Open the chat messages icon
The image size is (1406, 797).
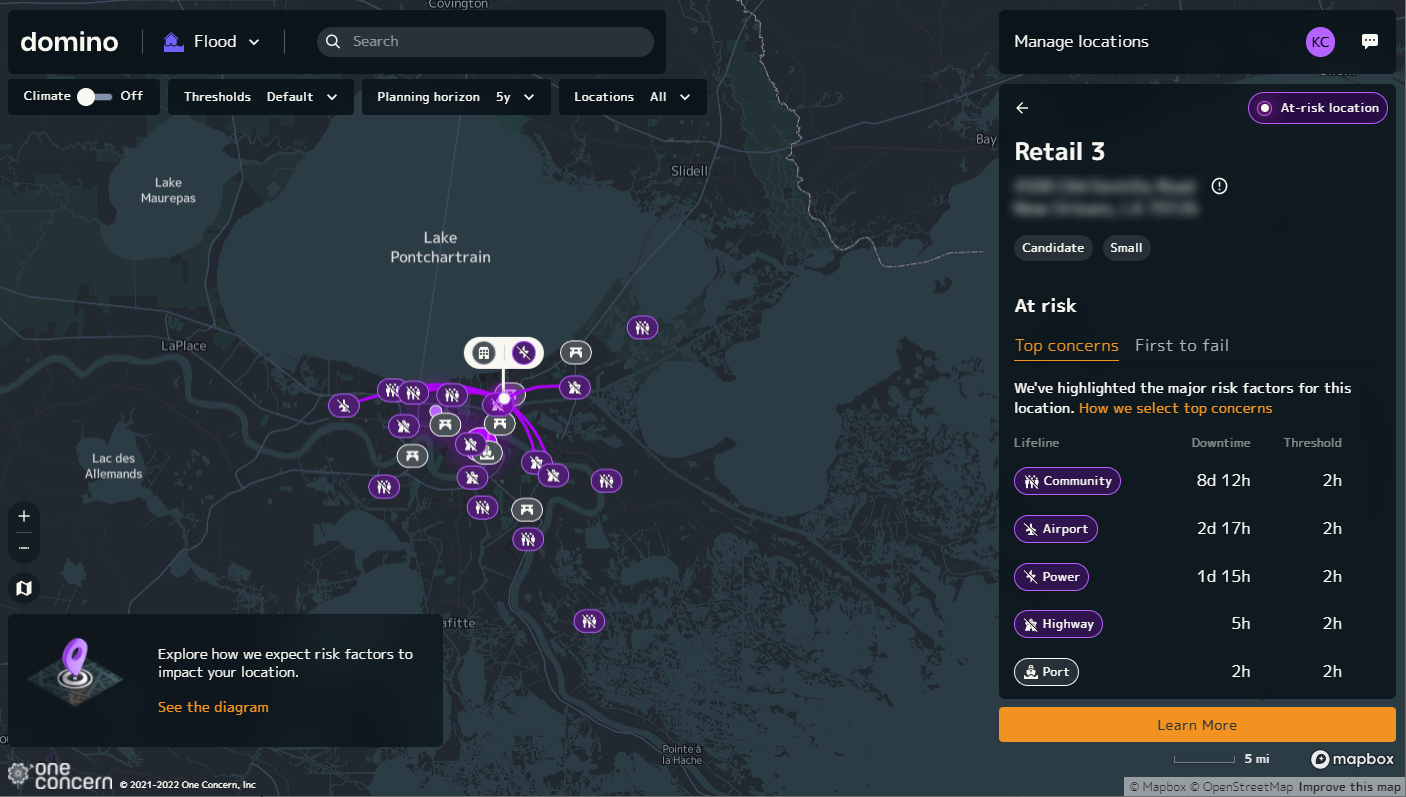click(x=1370, y=42)
